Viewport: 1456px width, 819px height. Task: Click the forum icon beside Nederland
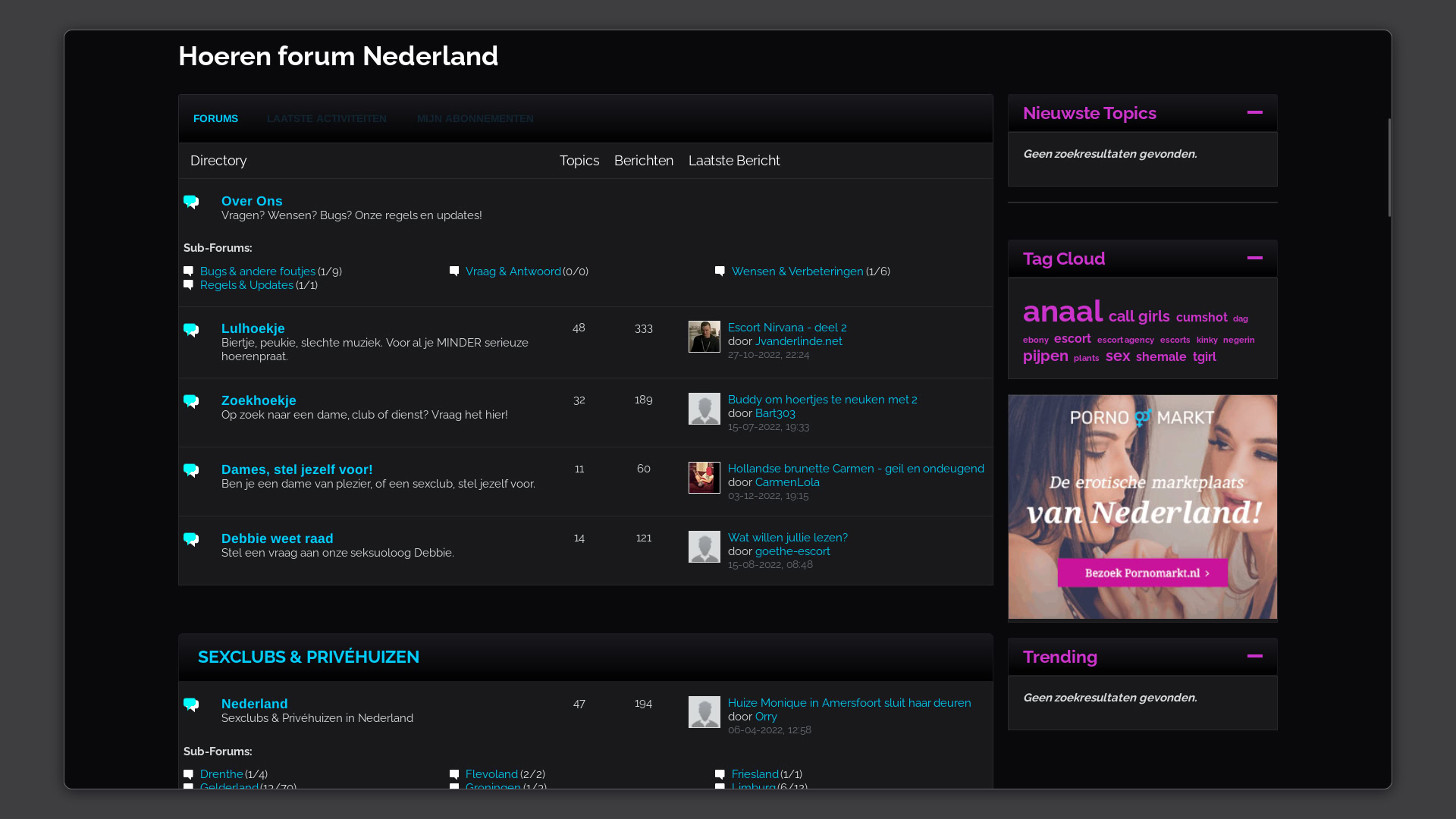tap(191, 704)
